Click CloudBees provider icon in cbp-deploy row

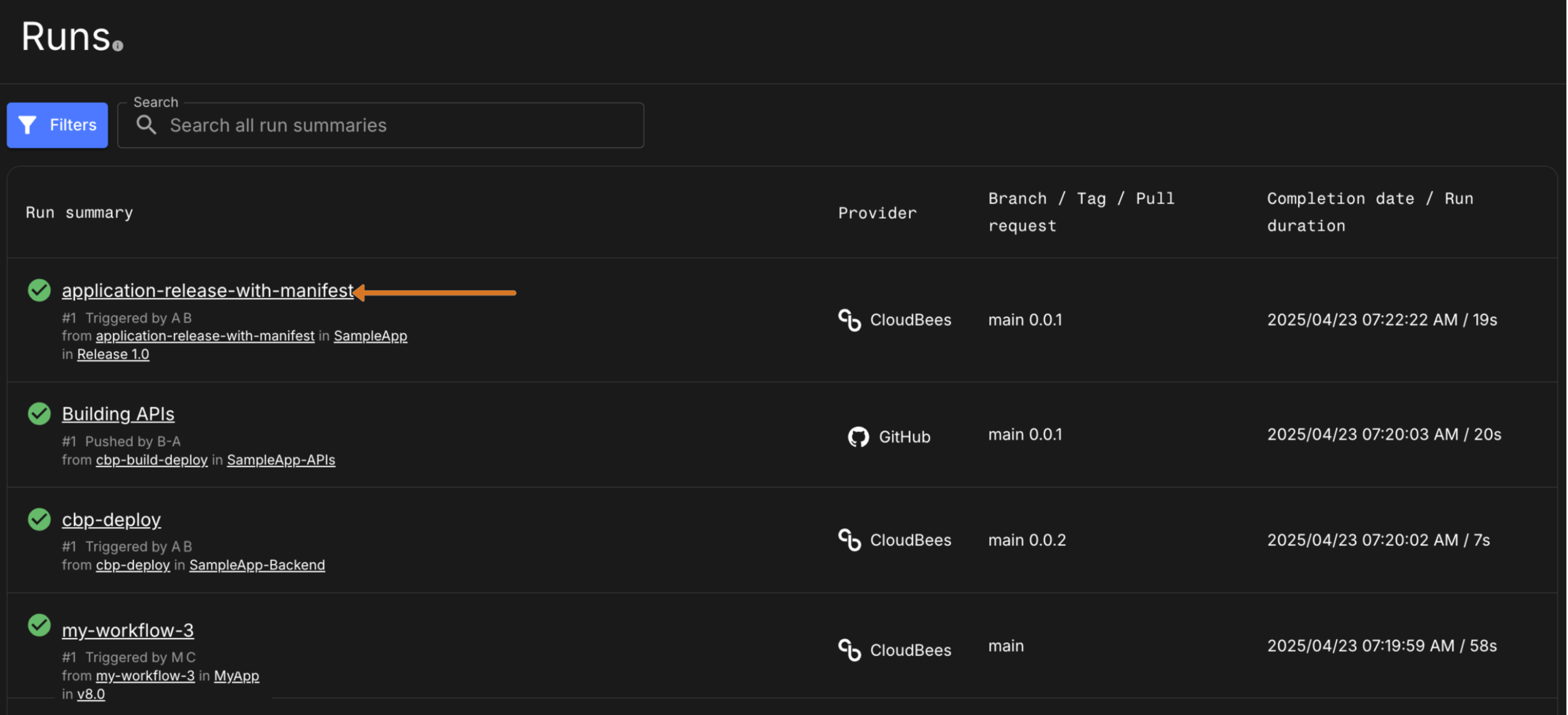pyautogui.click(x=850, y=540)
